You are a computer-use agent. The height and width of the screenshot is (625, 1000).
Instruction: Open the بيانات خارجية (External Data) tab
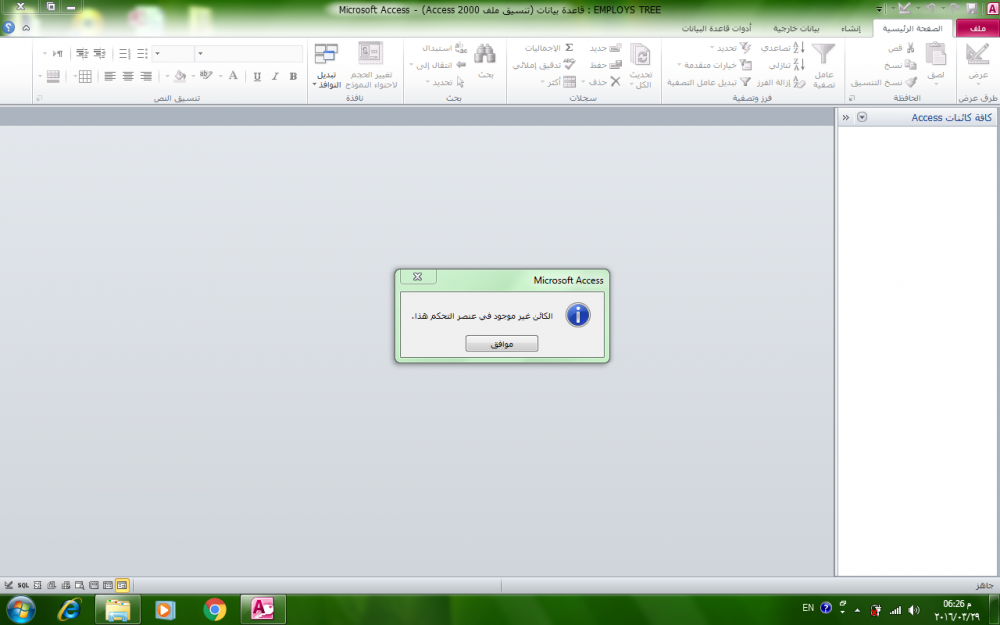[x=796, y=29]
